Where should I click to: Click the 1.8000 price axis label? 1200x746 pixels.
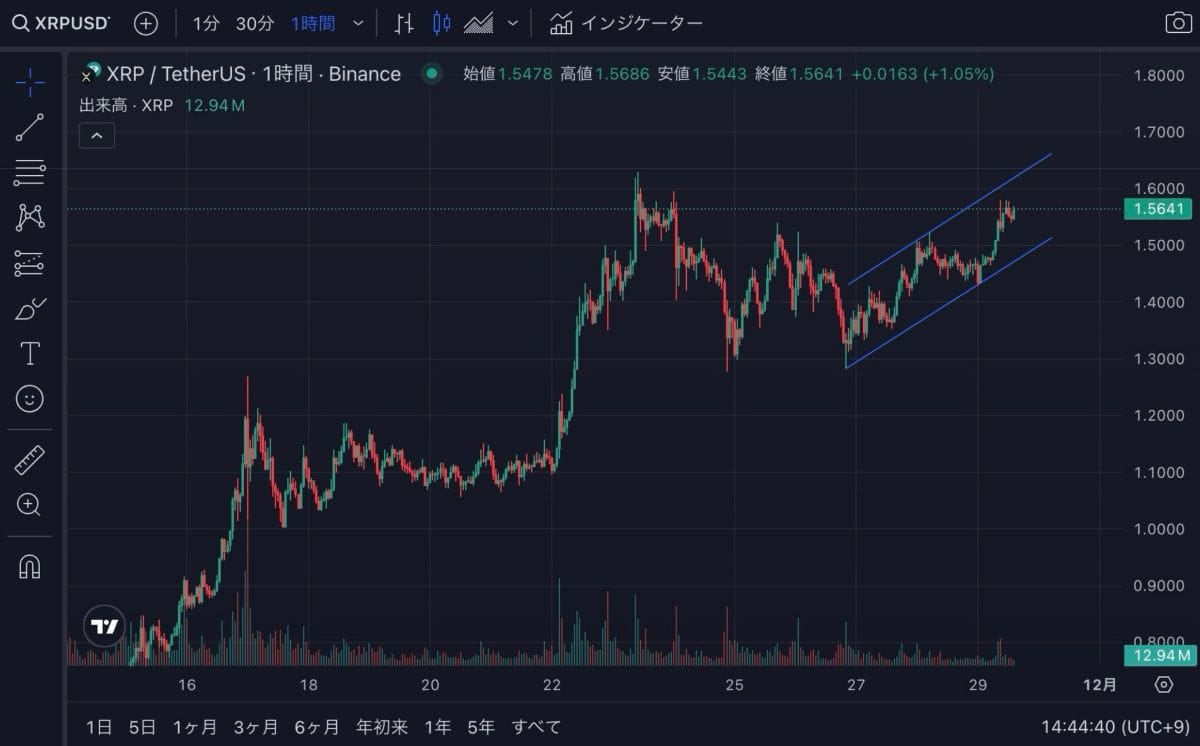tap(1160, 75)
